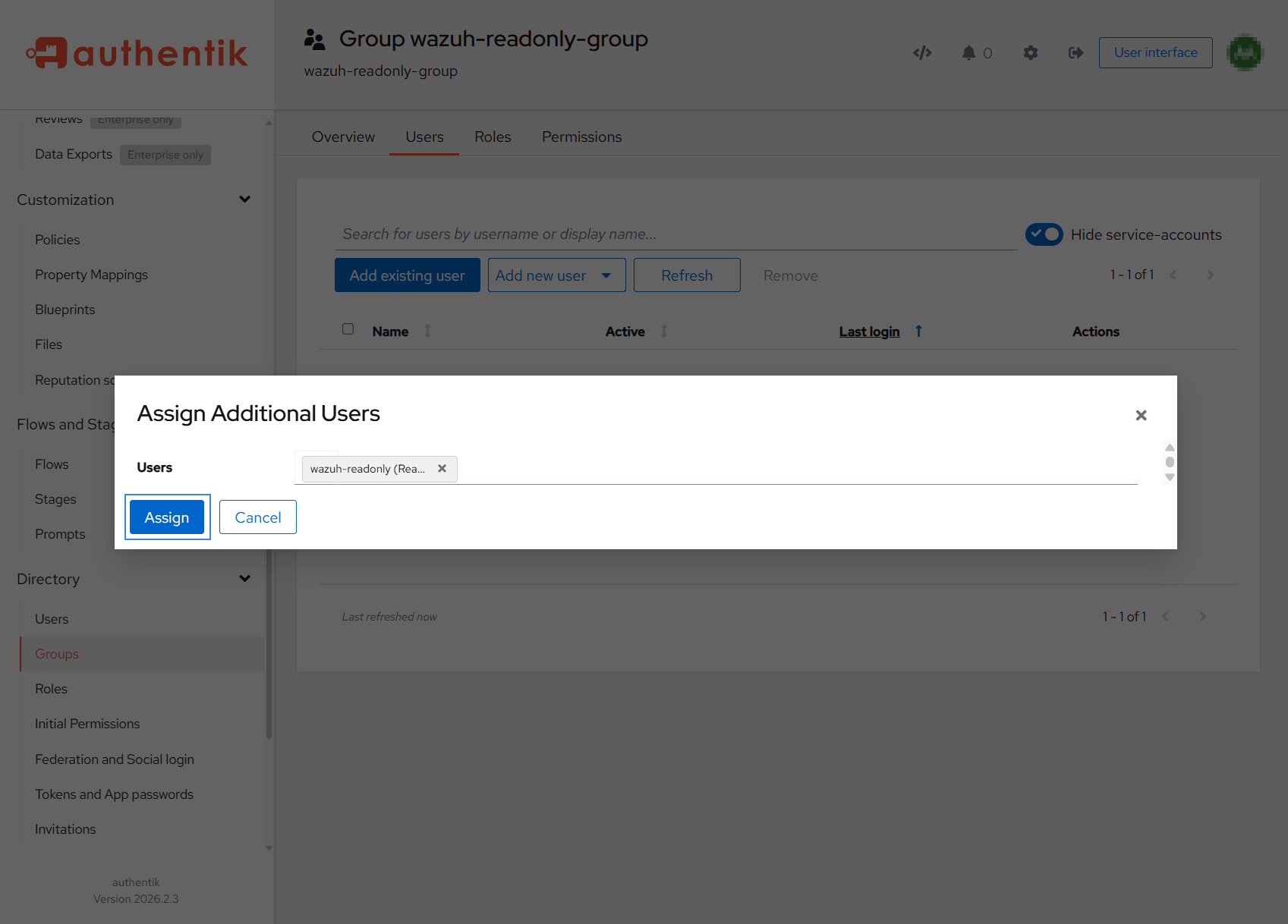This screenshot has height=924, width=1288.
Task: Focus the user search input field
Action: (675, 234)
